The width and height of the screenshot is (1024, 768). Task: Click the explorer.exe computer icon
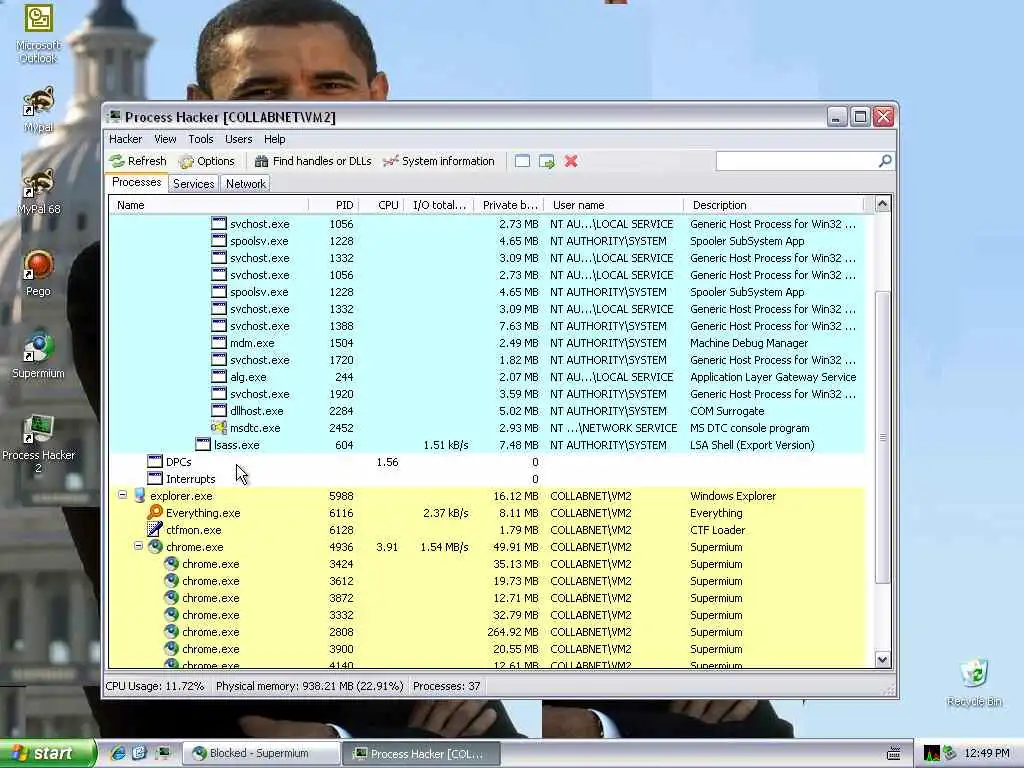click(139, 496)
